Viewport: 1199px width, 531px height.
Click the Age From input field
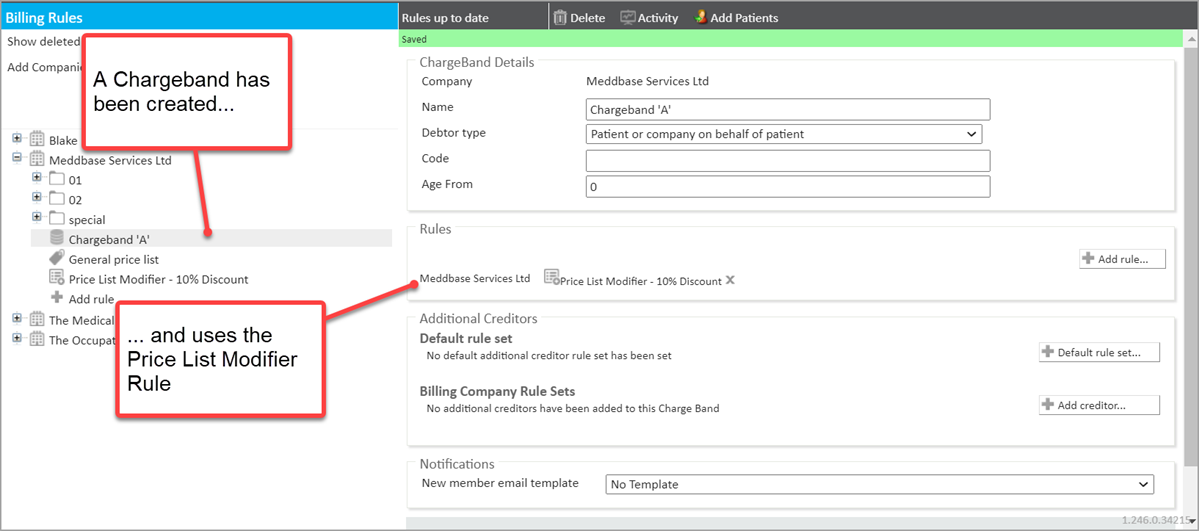coord(787,186)
